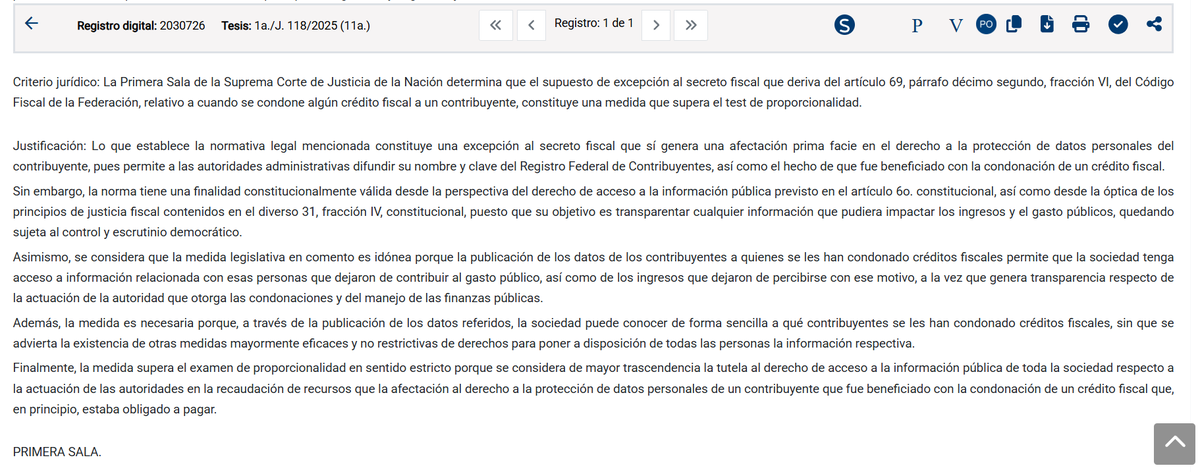
Task: Click the paragraph starting 'Además'
Action: point(594,332)
